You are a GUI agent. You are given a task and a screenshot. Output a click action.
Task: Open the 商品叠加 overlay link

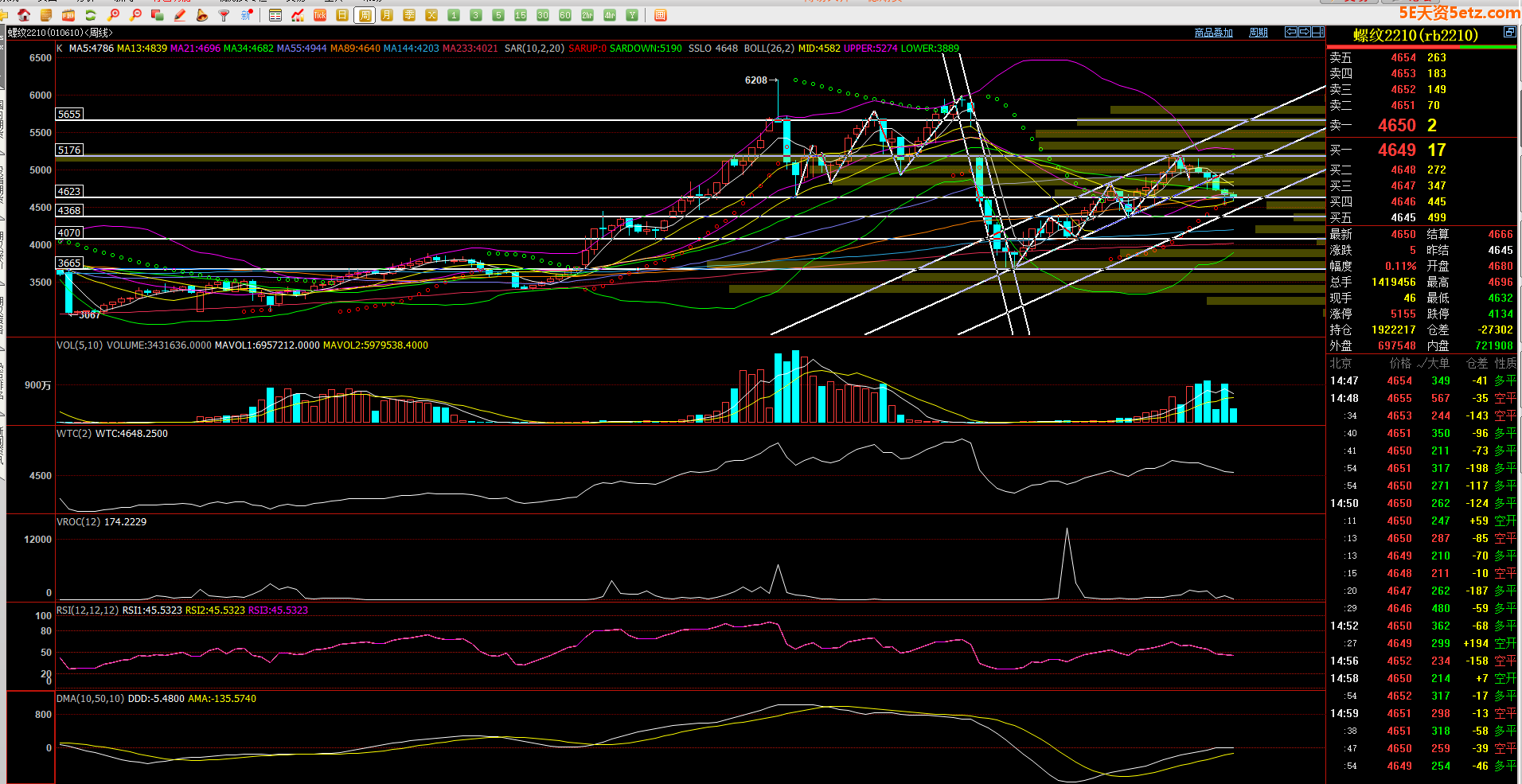point(1214,33)
